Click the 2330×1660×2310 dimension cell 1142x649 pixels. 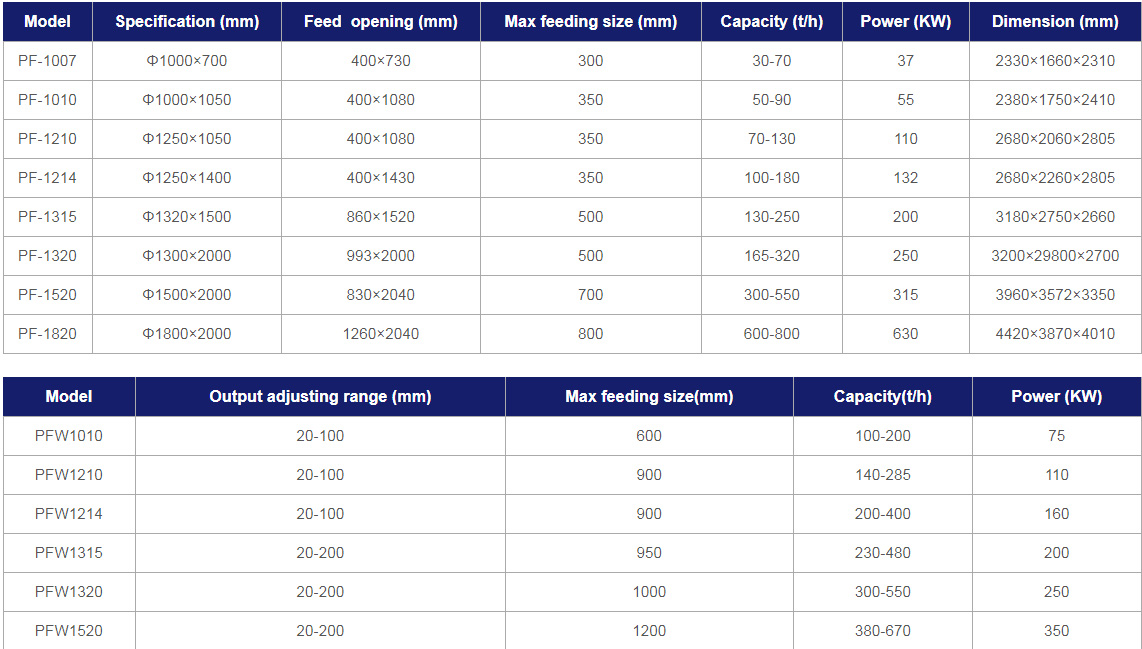(1055, 60)
